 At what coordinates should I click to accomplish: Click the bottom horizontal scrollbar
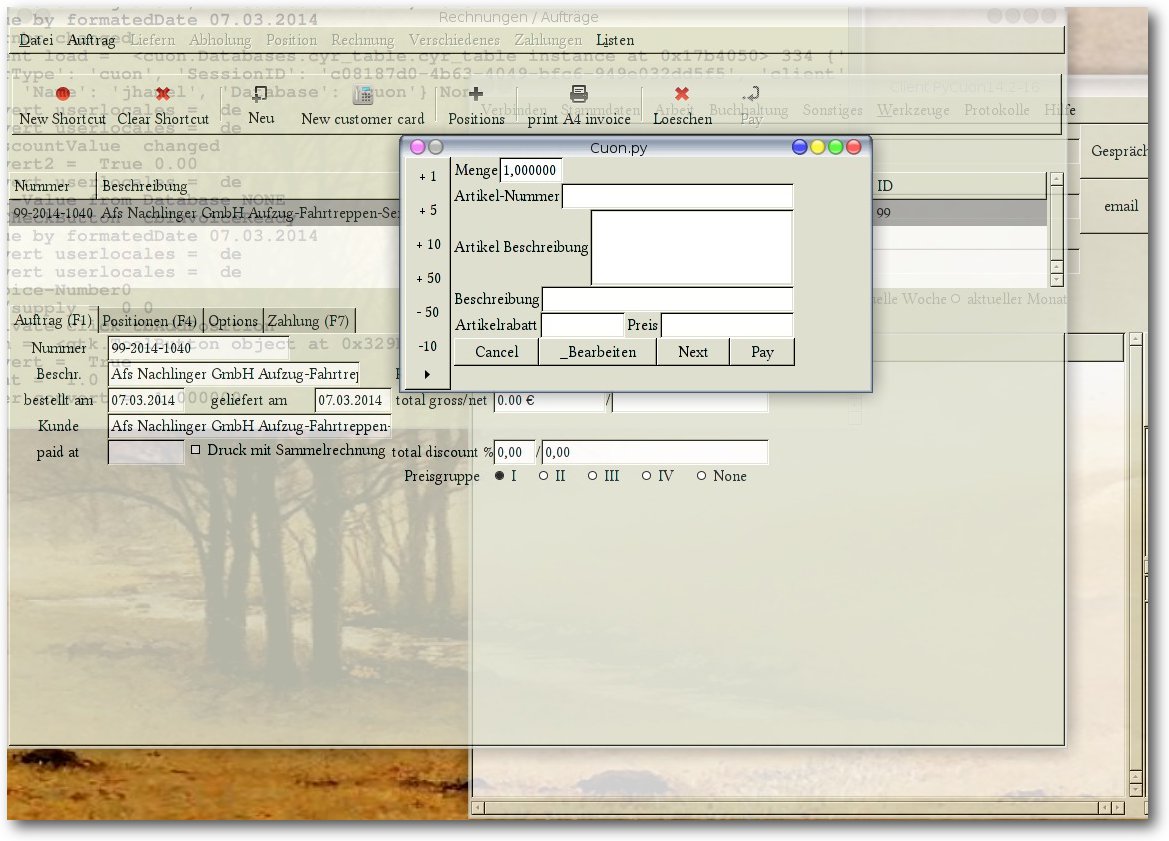(x=798, y=807)
